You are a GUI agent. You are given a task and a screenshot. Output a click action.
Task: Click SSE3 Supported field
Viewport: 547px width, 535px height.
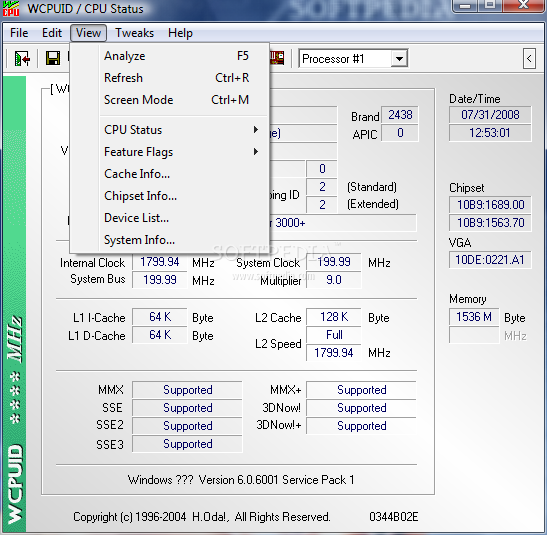[x=187, y=444]
